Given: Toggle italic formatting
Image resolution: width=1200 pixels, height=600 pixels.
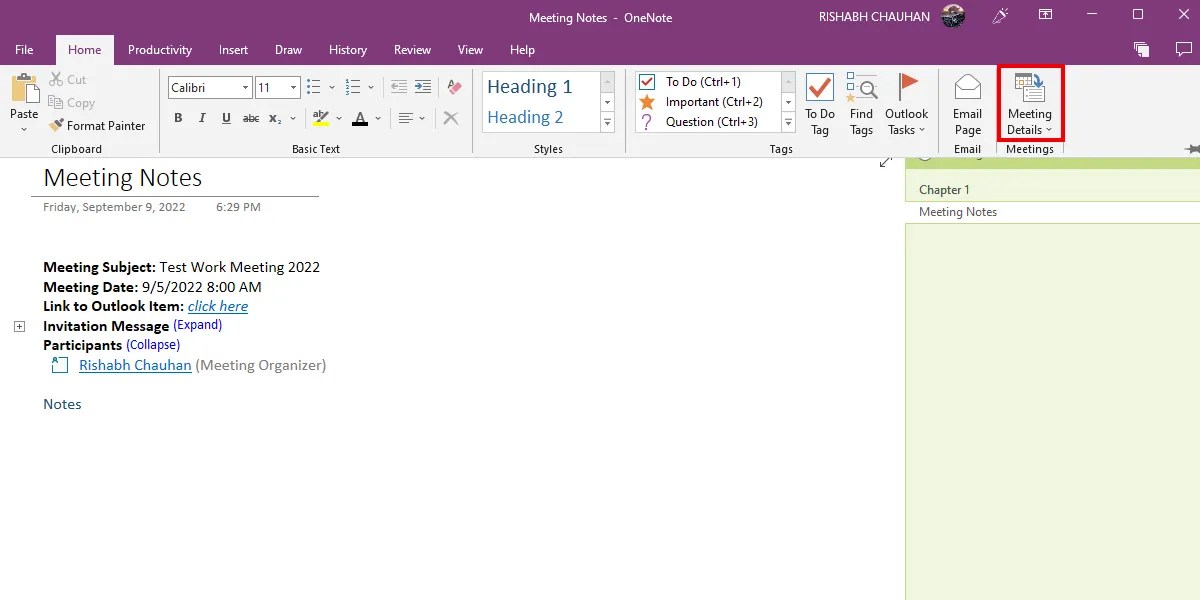Looking at the screenshot, I should click(x=202, y=117).
